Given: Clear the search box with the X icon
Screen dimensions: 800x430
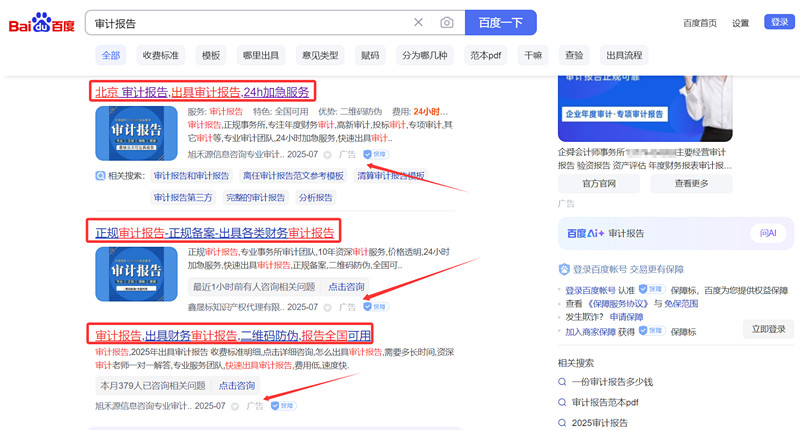Looking at the screenshot, I should [x=418, y=22].
